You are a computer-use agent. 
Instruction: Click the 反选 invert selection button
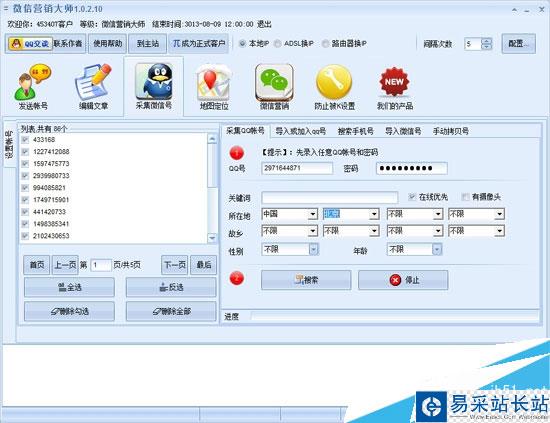(171, 287)
